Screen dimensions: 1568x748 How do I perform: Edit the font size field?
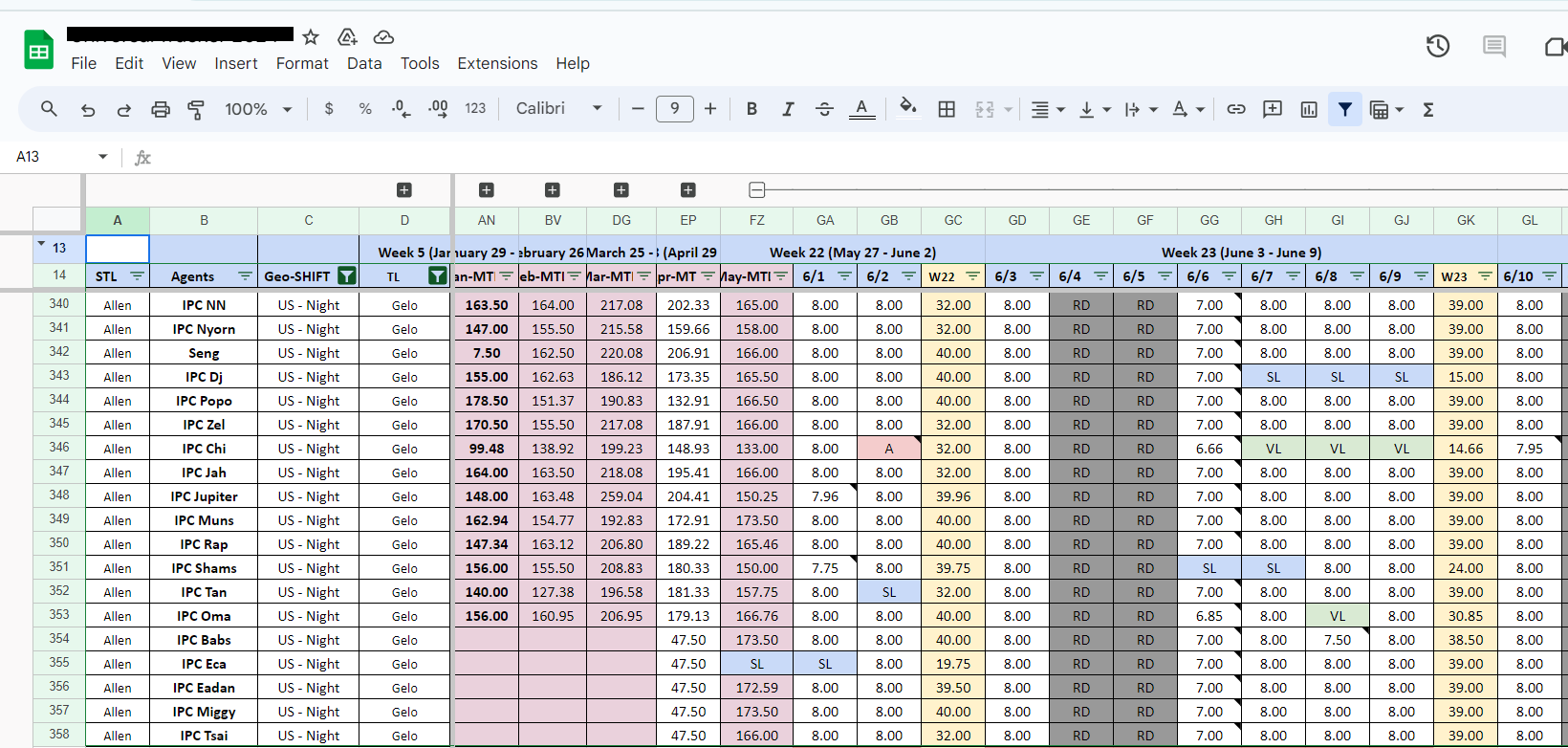coord(675,109)
